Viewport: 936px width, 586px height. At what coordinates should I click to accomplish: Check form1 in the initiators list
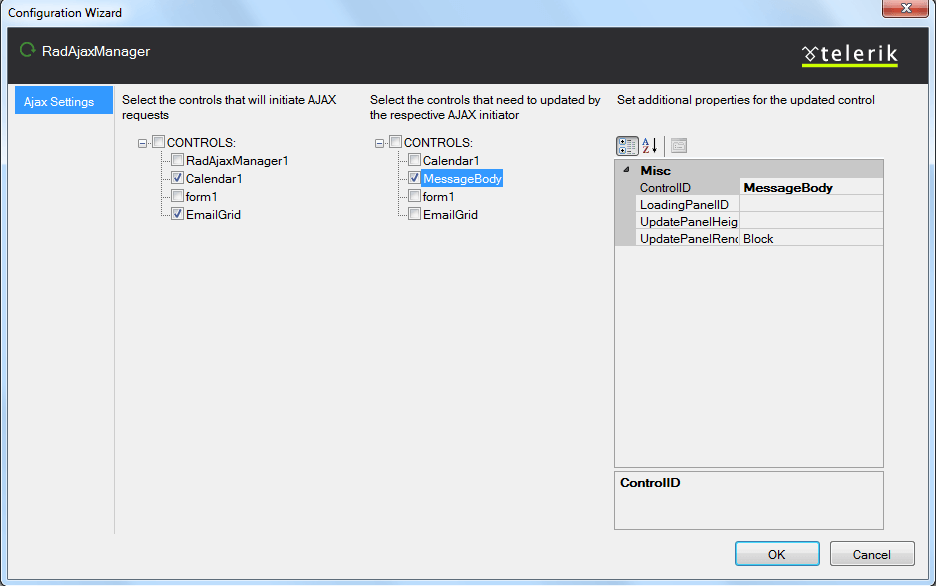click(x=177, y=196)
